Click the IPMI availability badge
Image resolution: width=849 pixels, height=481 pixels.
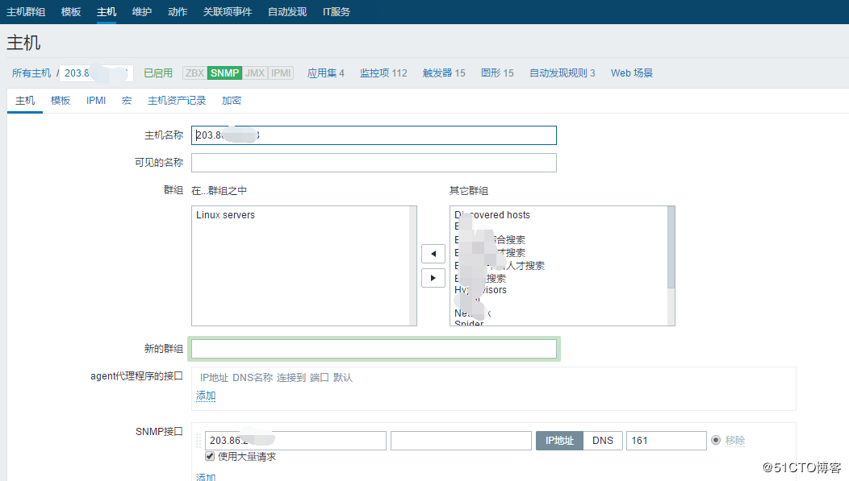click(281, 73)
